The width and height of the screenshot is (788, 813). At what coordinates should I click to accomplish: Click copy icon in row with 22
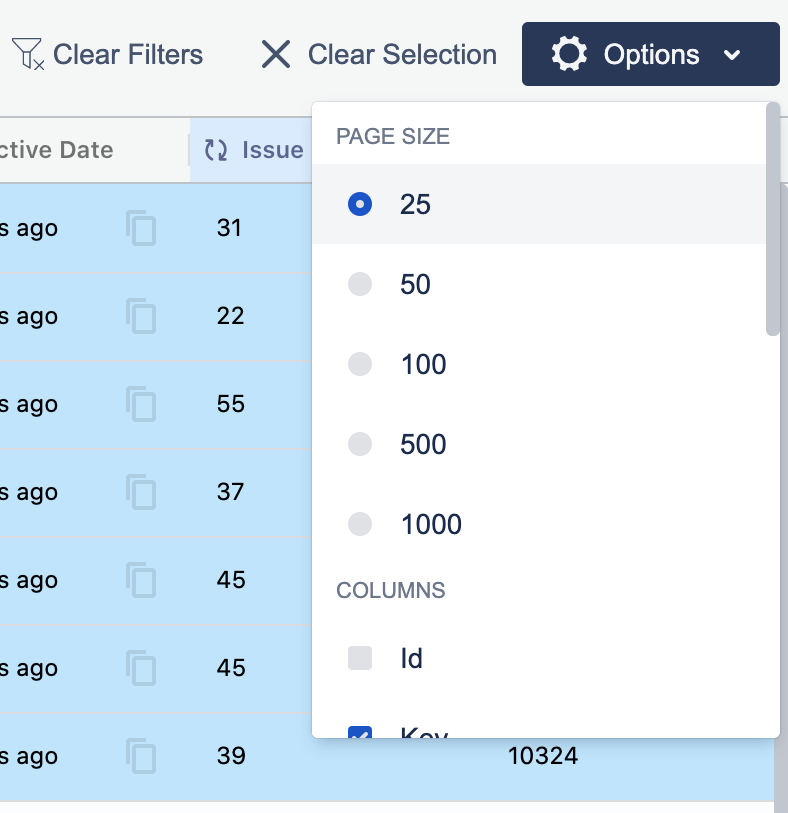(x=141, y=316)
